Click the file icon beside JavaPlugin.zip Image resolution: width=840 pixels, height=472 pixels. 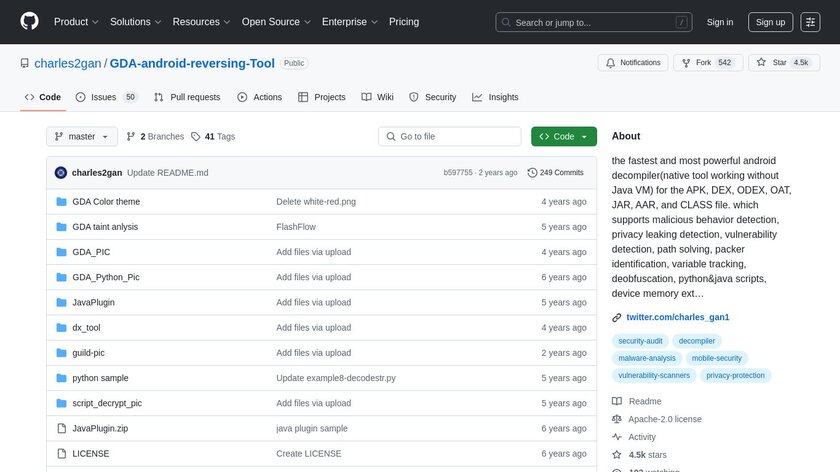pyautogui.click(x=61, y=428)
